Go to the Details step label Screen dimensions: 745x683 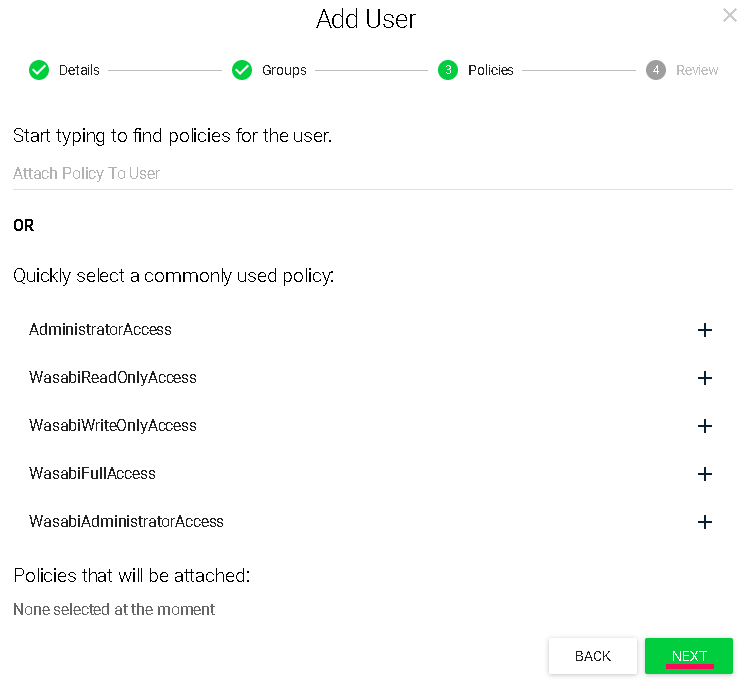point(79,70)
